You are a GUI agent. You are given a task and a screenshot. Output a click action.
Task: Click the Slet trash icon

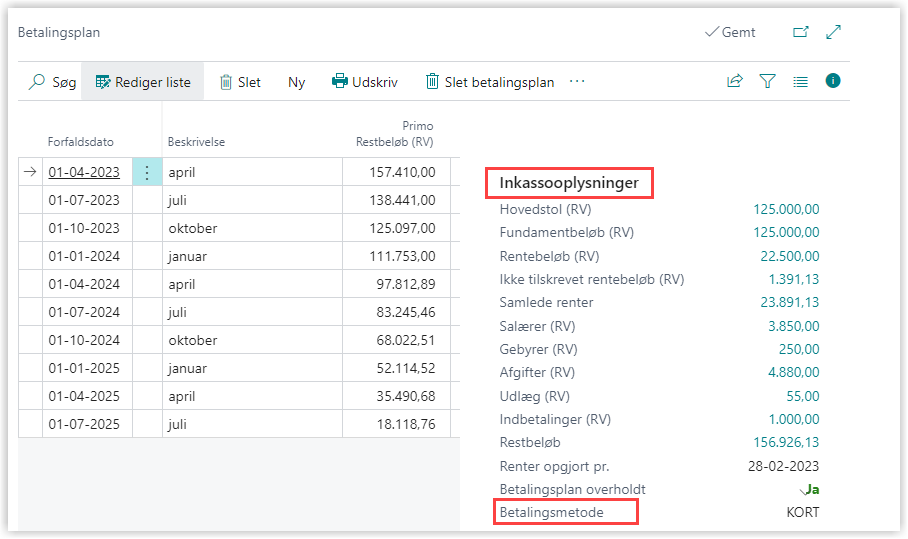point(226,82)
